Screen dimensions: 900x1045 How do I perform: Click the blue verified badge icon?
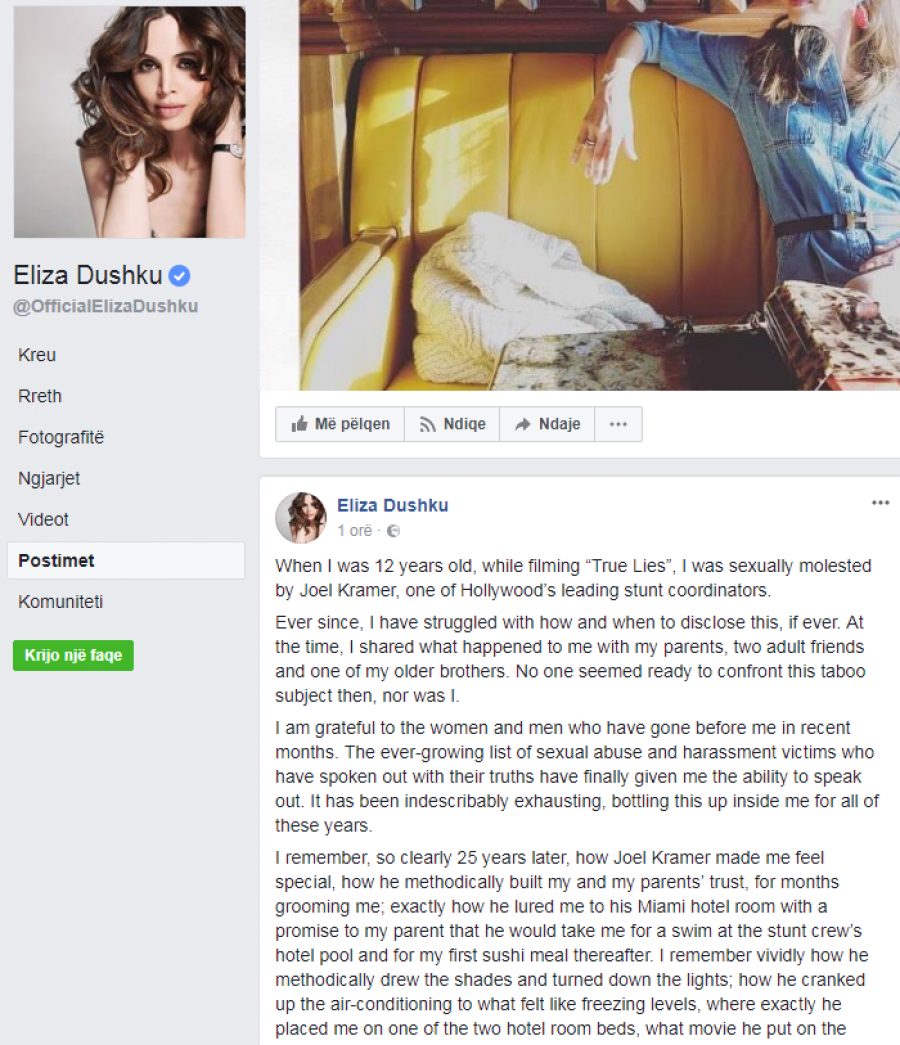tap(179, 275)
